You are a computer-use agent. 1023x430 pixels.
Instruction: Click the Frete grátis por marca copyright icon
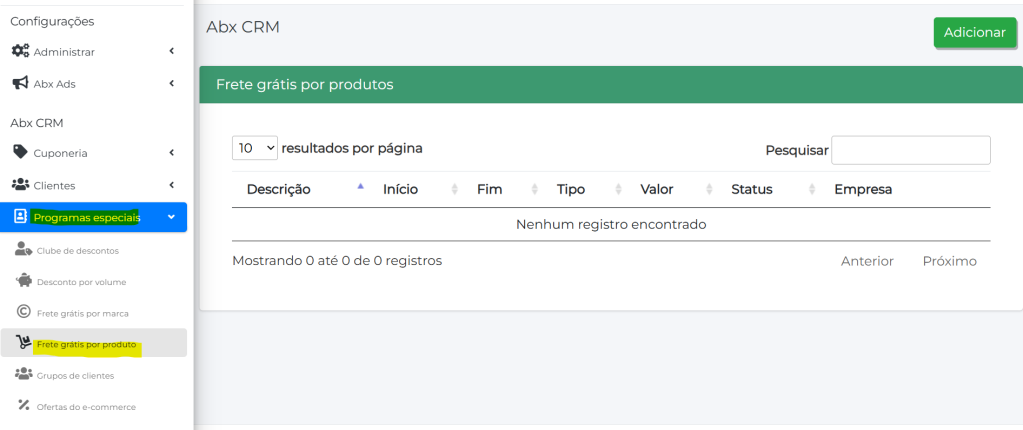24,312
